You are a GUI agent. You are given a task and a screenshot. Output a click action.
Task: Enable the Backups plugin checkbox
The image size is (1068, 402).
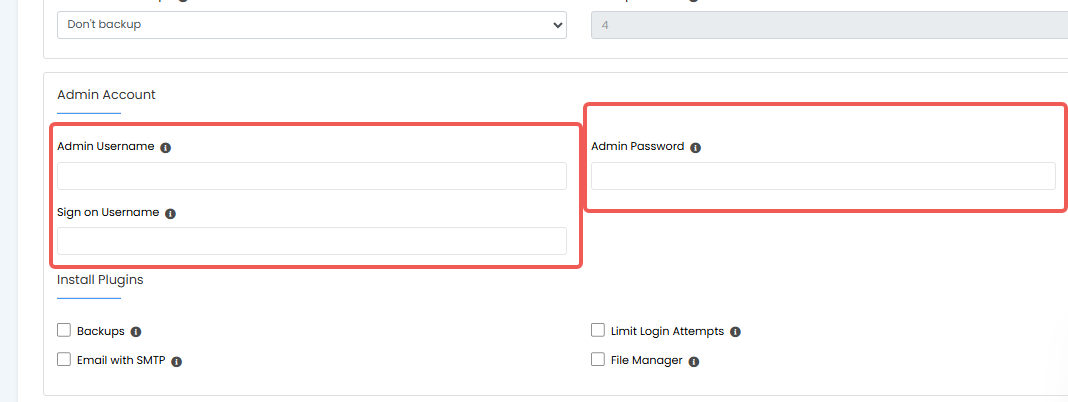click(x=64, y=330)
